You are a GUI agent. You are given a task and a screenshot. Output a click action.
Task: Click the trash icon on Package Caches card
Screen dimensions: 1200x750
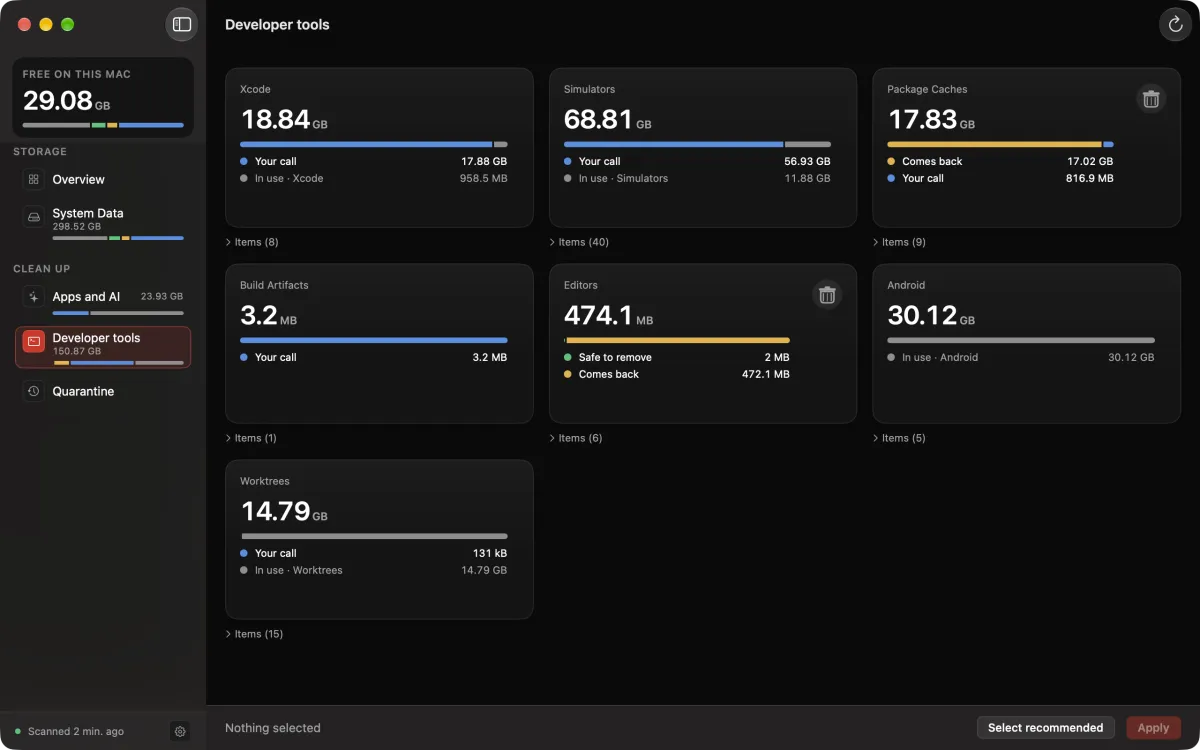pyautogui.click(x=1151, y=99)
